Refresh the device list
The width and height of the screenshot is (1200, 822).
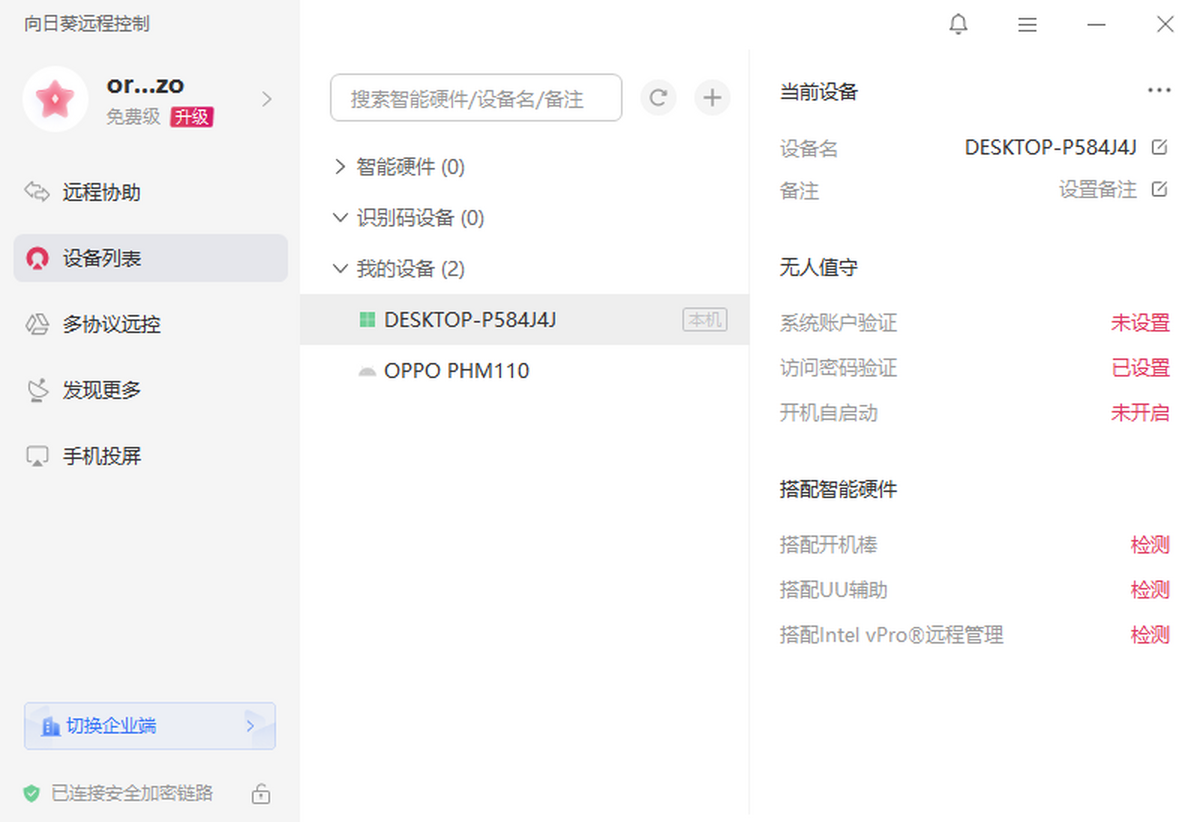(658, 98)
